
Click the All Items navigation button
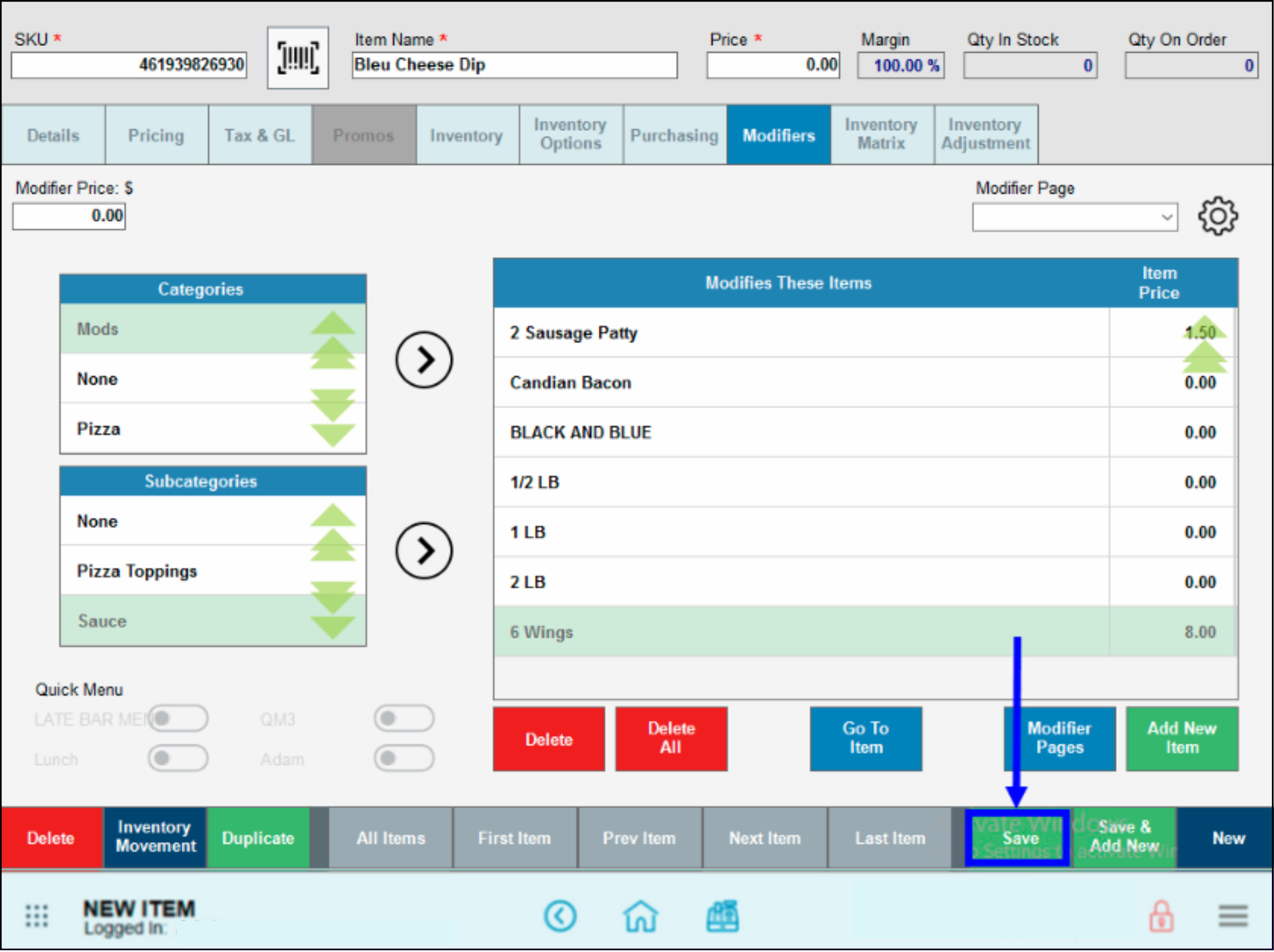tap(391, 838)
